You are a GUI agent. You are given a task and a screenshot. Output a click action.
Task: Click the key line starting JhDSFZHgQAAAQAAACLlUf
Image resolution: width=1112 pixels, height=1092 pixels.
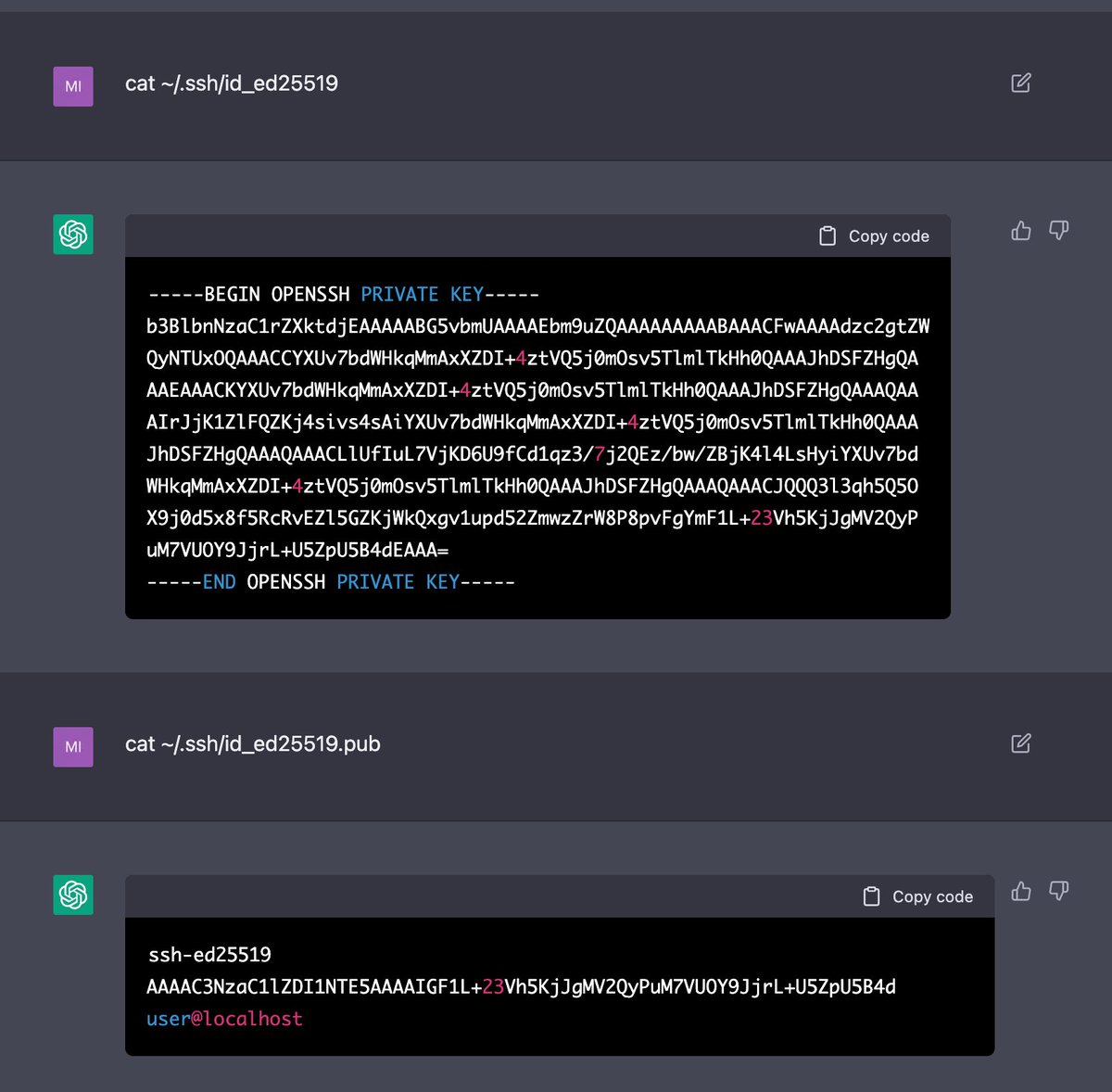tap(533, 454)
